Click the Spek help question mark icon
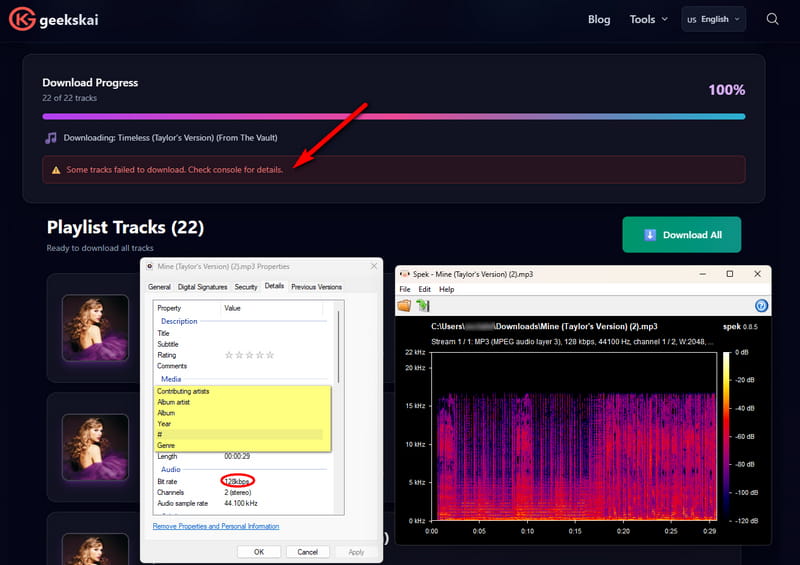This screenshot has width=800, height=565. coord(761,306)
